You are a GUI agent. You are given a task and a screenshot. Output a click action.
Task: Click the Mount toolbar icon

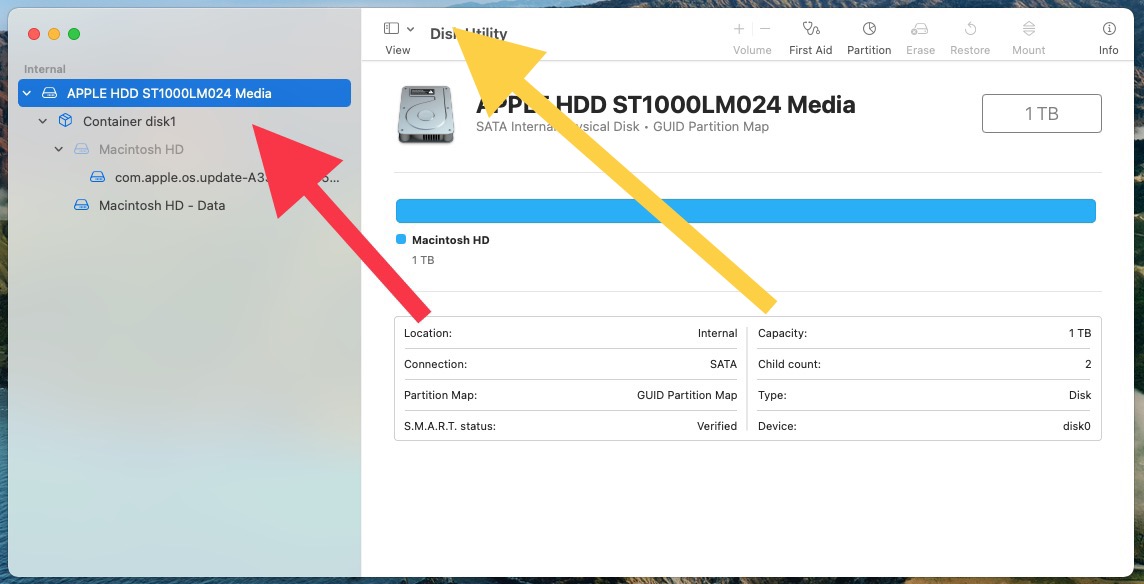tap(1029, 29)
